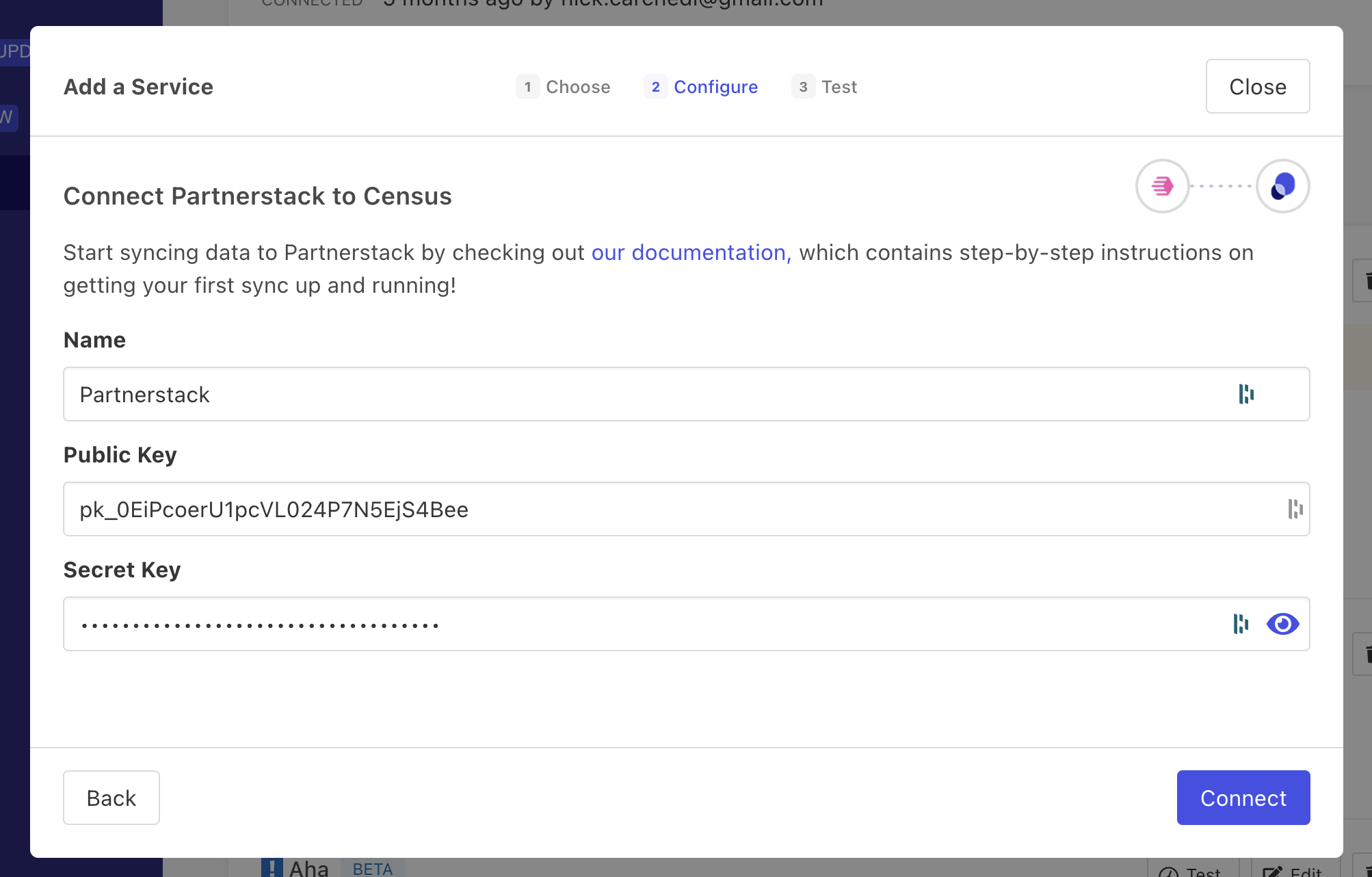Click the Aha service icon behind dialog
1372x877 pixels.
(x=272, y=867)
